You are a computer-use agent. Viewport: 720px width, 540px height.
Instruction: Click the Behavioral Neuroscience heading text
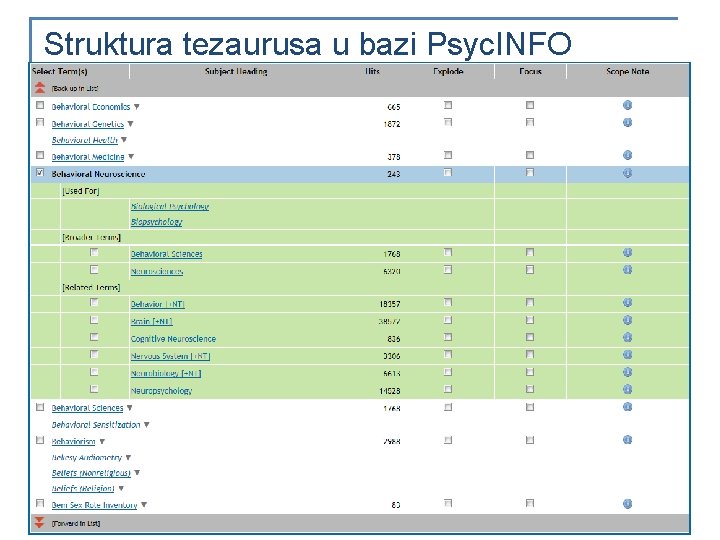98,174
